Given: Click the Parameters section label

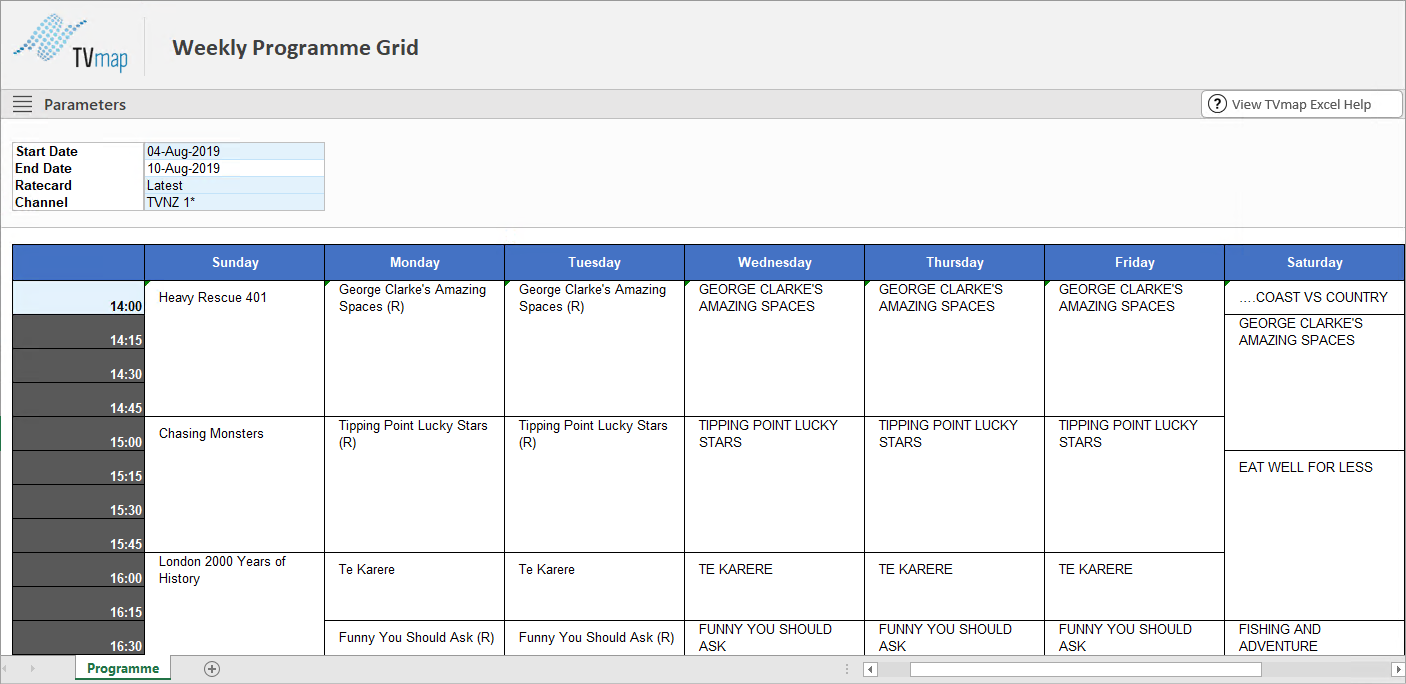Looking at the screenshot, I should (x=85, y=104).
